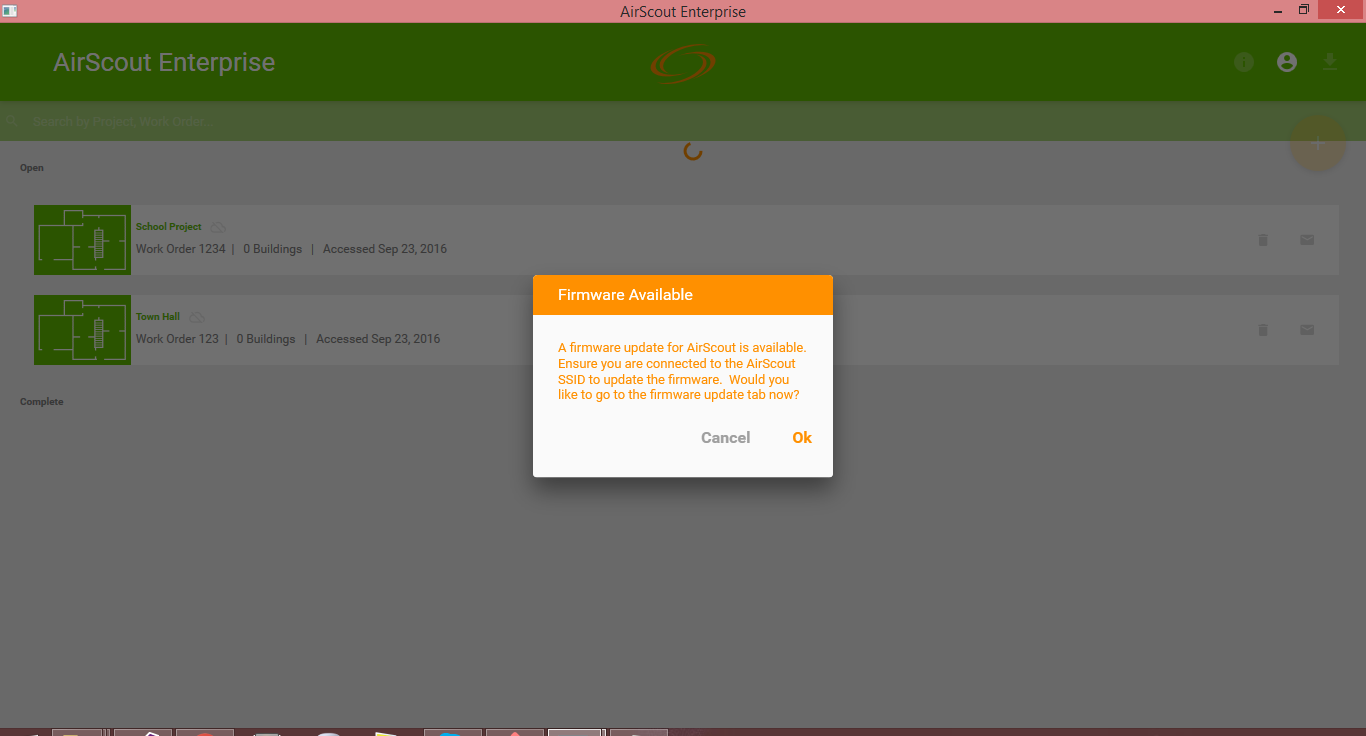Click Ok in the Firmware Available dialog
Image resolution: width=1366 pixels, height=736 pixels.
coord(801,438)
